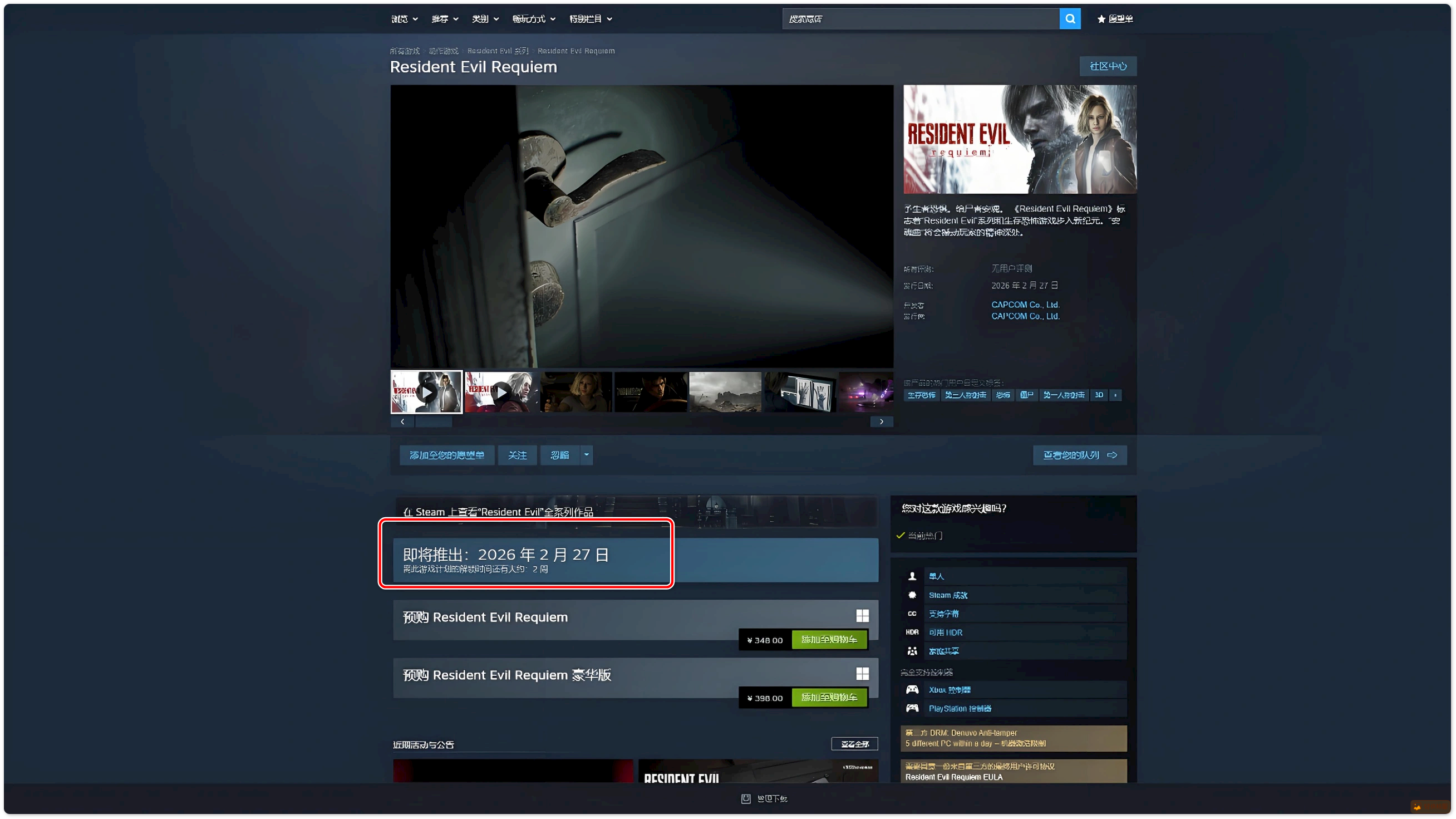Click the magnifier search button
Viewport: 1456px width, 819px height.
pyautogui.click(x=1069, y=19)
